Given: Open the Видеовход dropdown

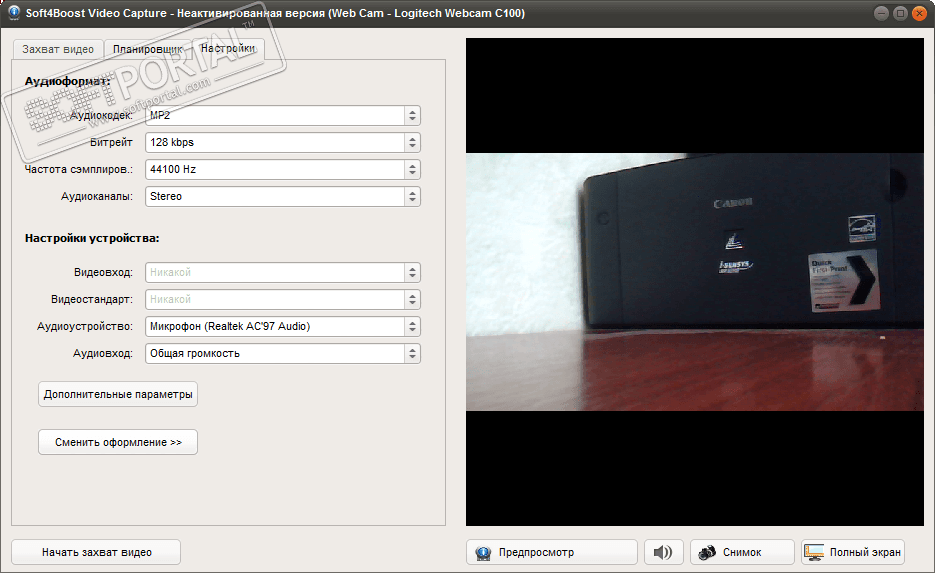Looking at the screenshot, I should pyautogui.click(x=283, y=272).
